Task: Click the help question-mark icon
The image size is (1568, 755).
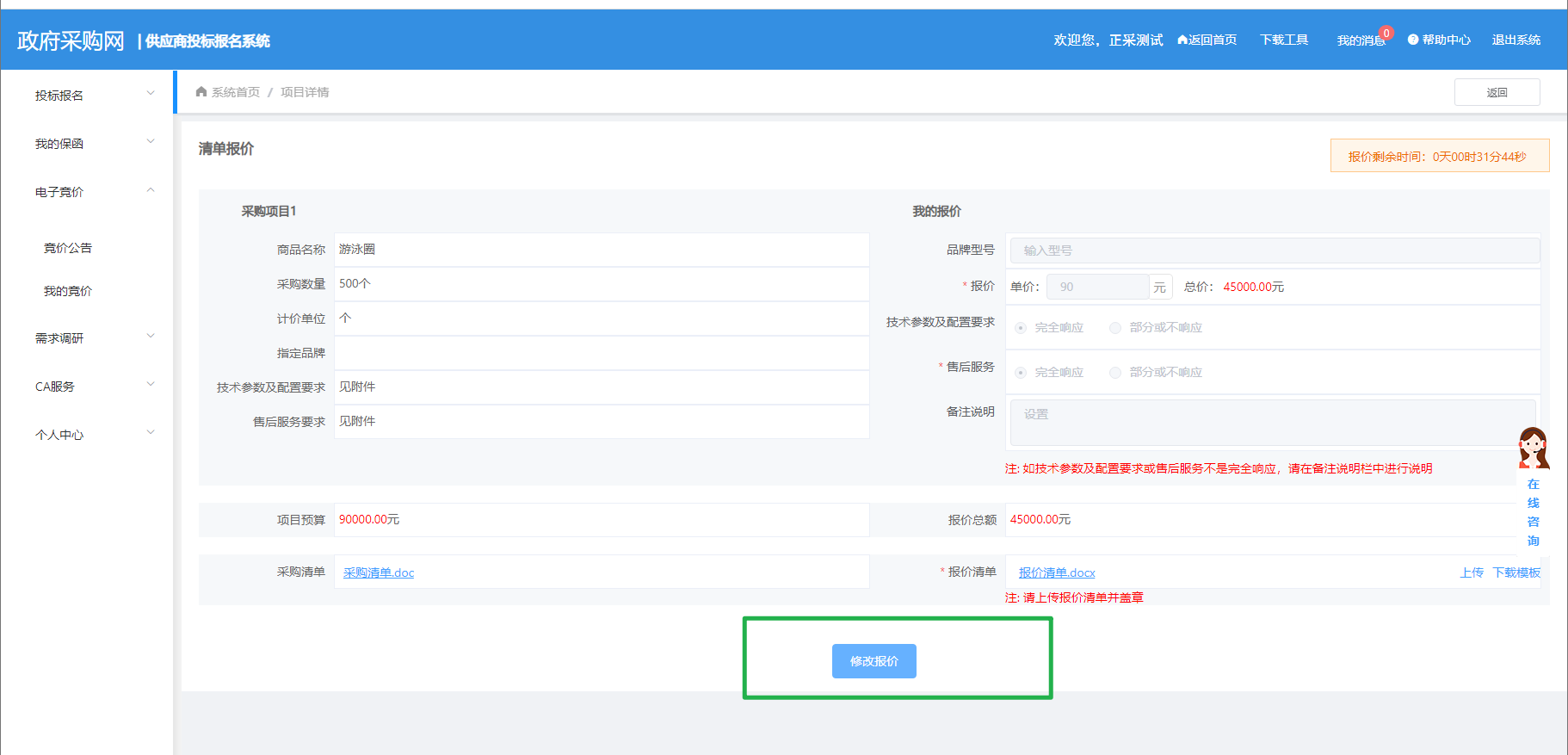Action: click(1412, 40)
